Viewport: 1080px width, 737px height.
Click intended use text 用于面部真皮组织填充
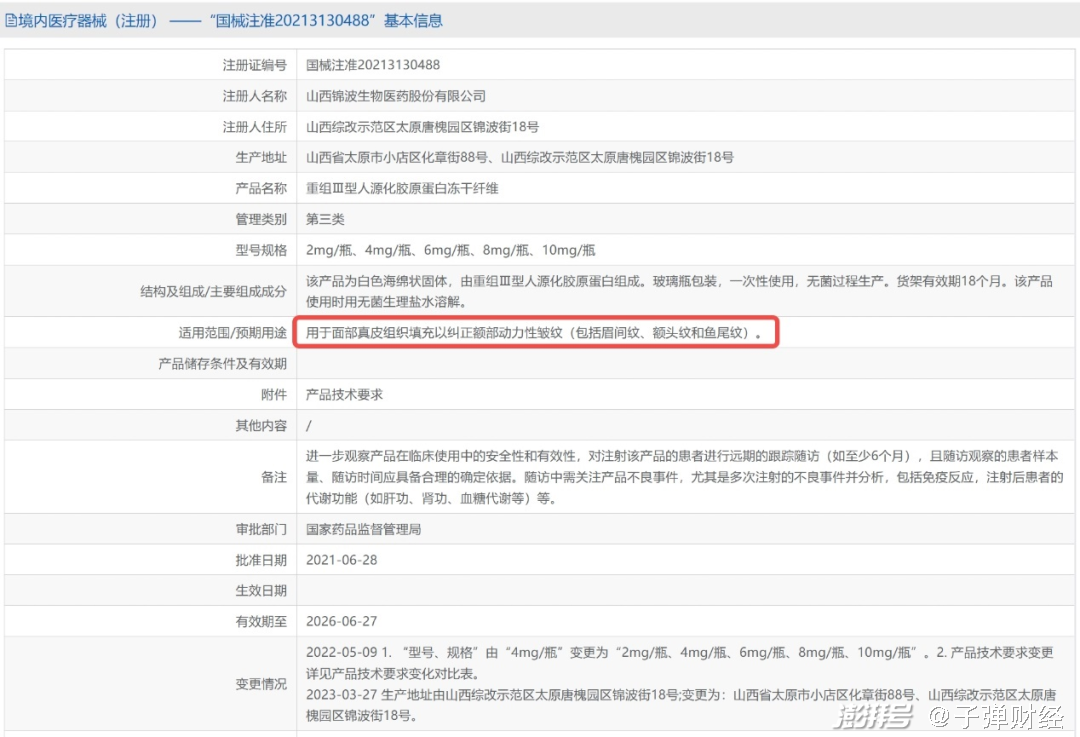coord(534,333)
